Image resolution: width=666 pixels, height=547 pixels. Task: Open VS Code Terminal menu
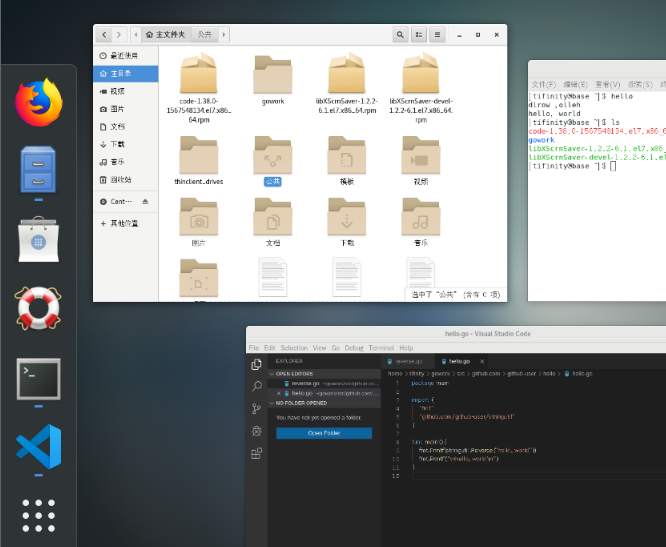coord(381,348)
